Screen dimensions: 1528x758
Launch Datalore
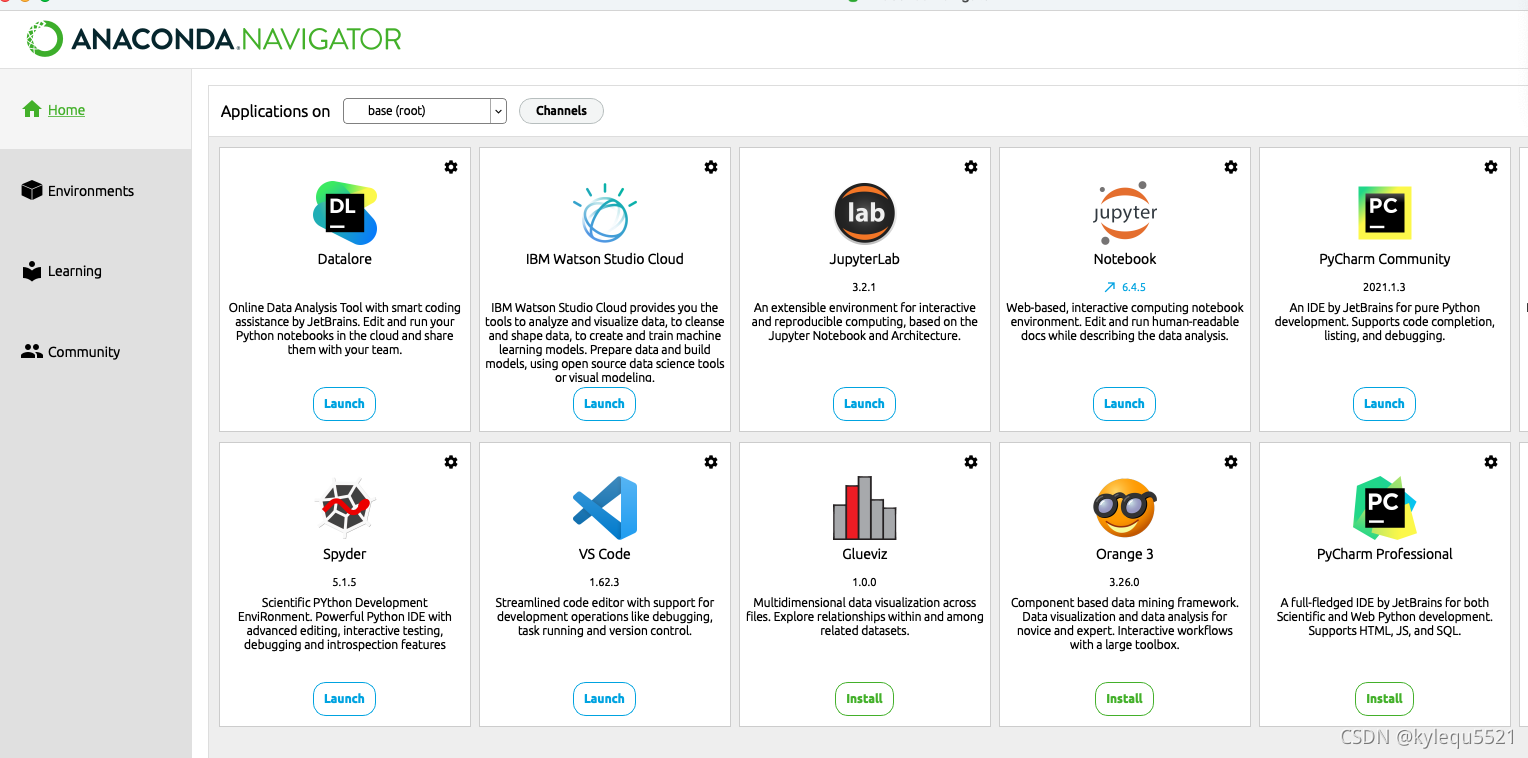[x=344, y=404]
